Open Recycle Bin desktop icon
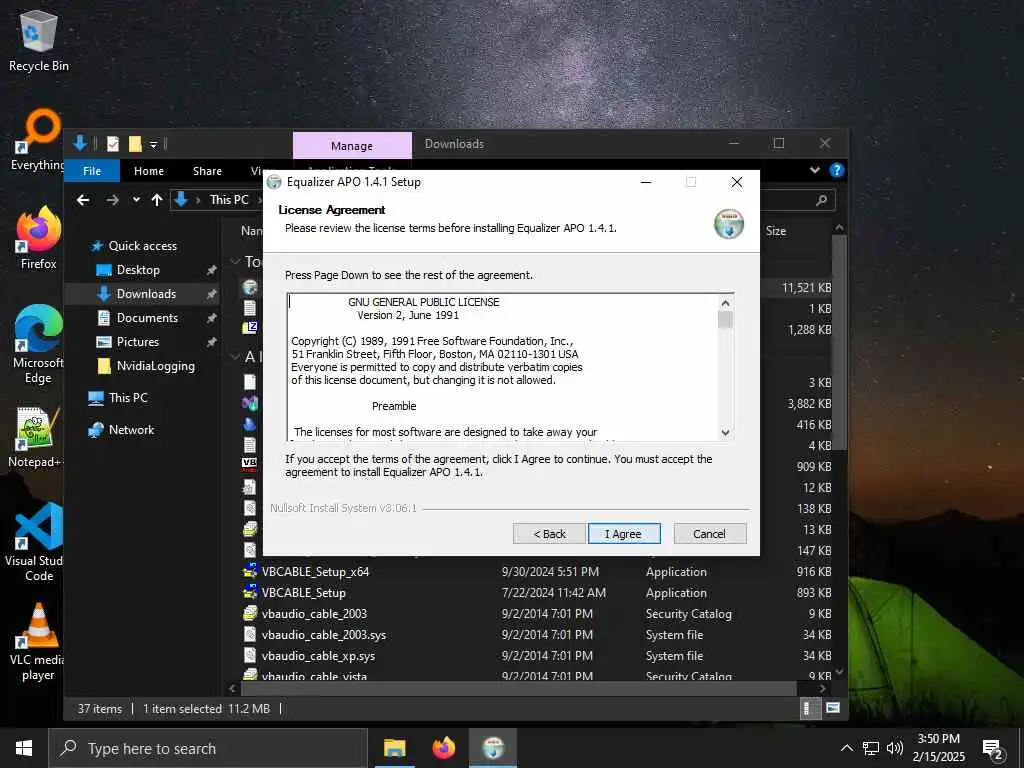1024x768 pixels. click(x=39, y=40)
